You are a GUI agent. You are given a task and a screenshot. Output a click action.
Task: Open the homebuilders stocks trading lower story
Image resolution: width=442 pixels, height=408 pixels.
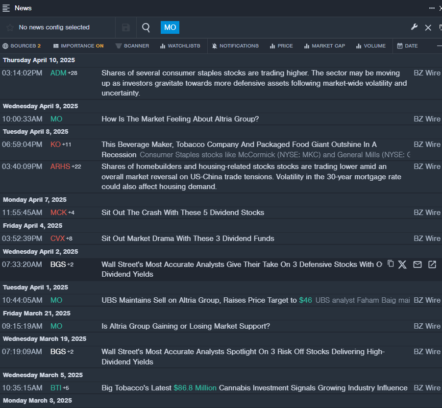pos(251,176)
